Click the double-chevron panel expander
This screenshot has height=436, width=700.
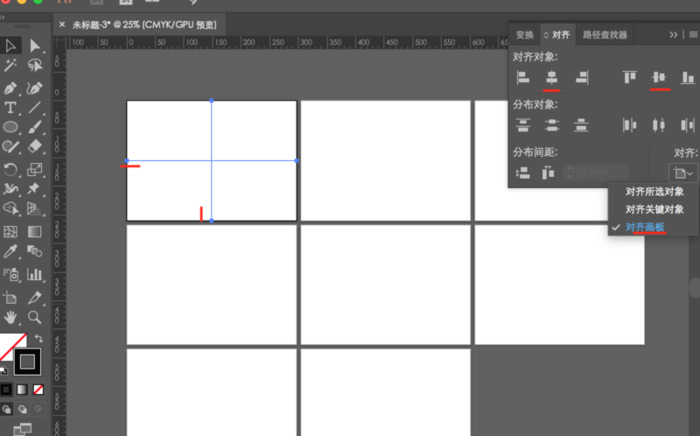(673, 34)
